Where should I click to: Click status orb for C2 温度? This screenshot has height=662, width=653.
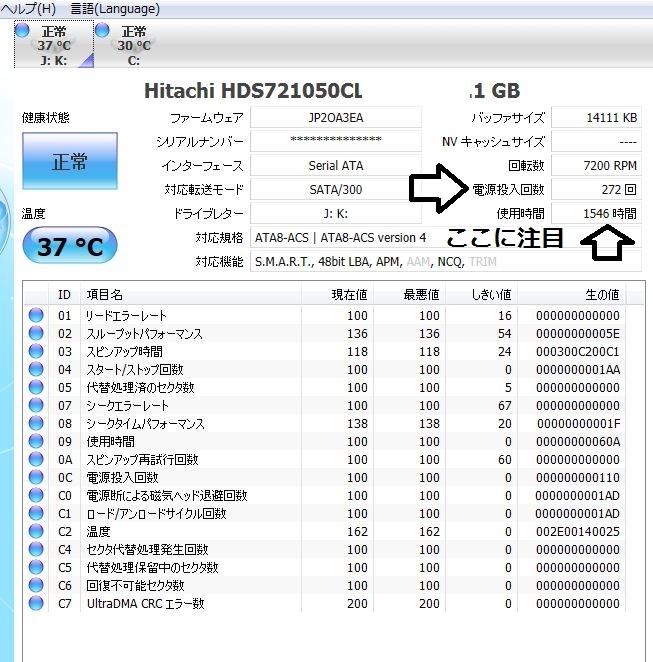pyautogui.click(x=36, y=531)
